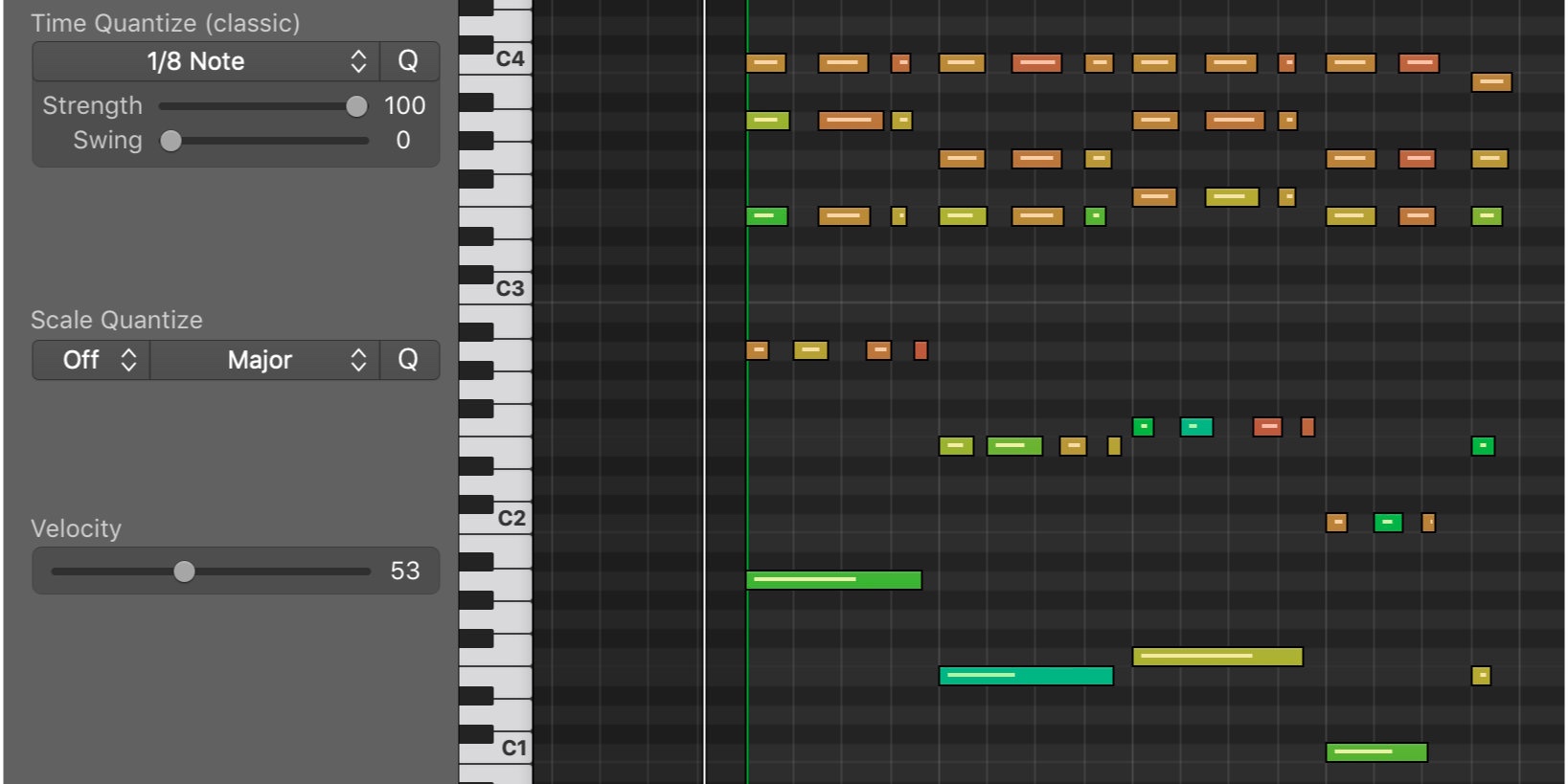Screen dimensions: 1568x784
Task: Click the Scale Quantize Q button
Action: [x=408, y=360]
